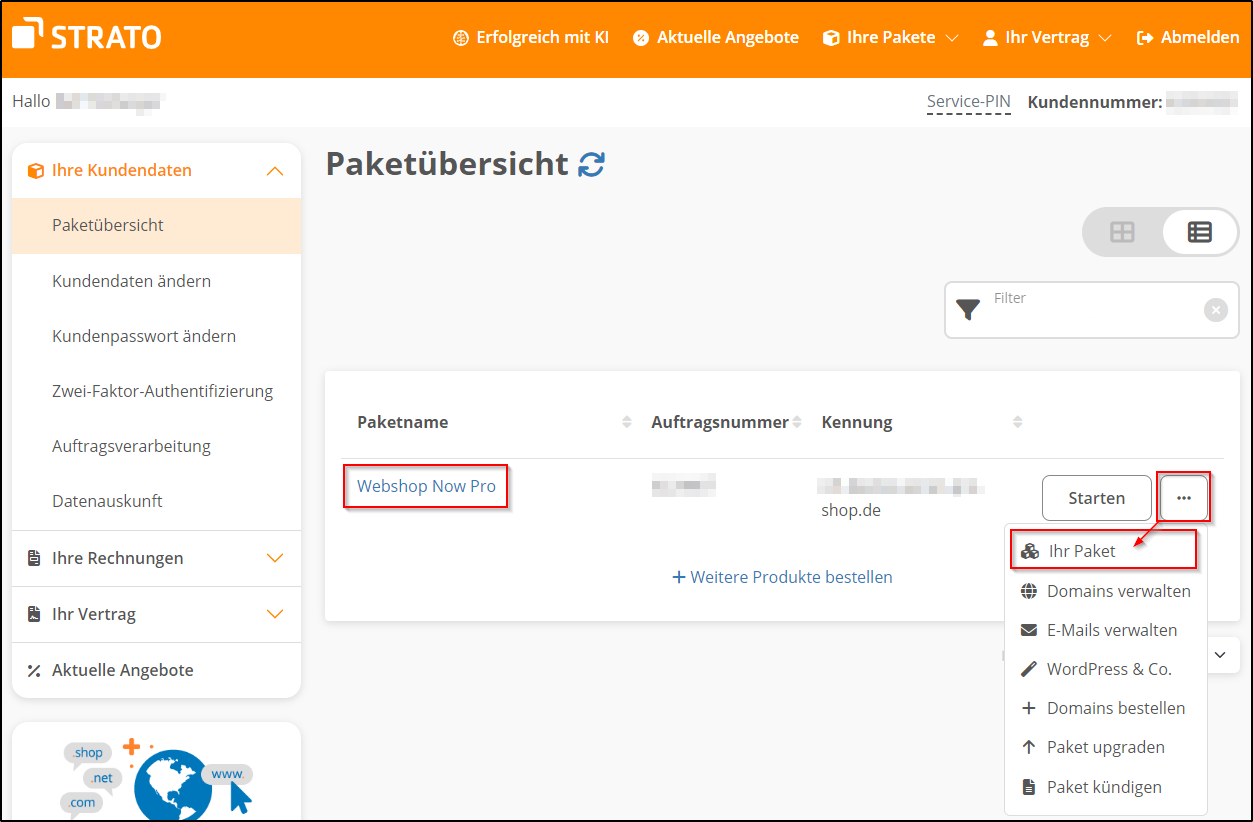Viewport: 1253px width, 822px height.
Task: Select Ihr Paket from the context menu
Action: [1083, 549]
